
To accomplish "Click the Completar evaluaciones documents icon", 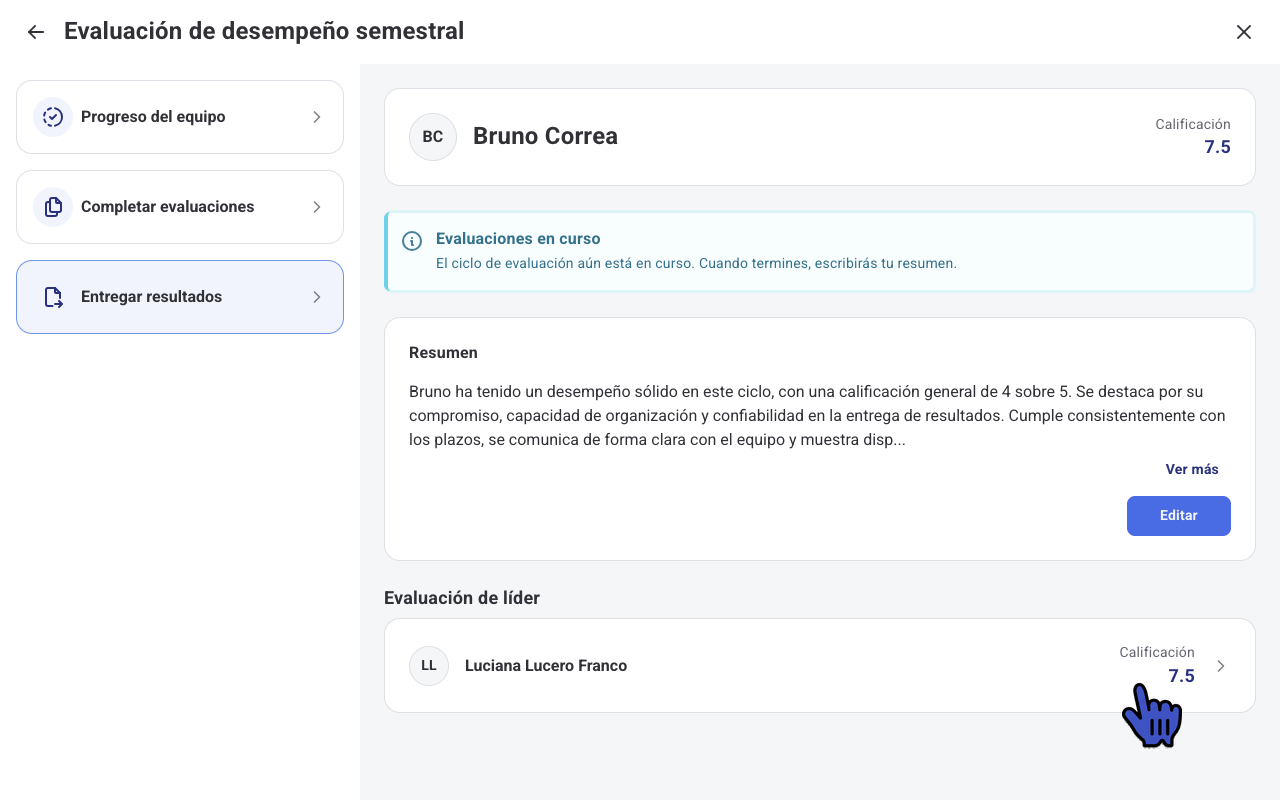I will coord(53,207).
